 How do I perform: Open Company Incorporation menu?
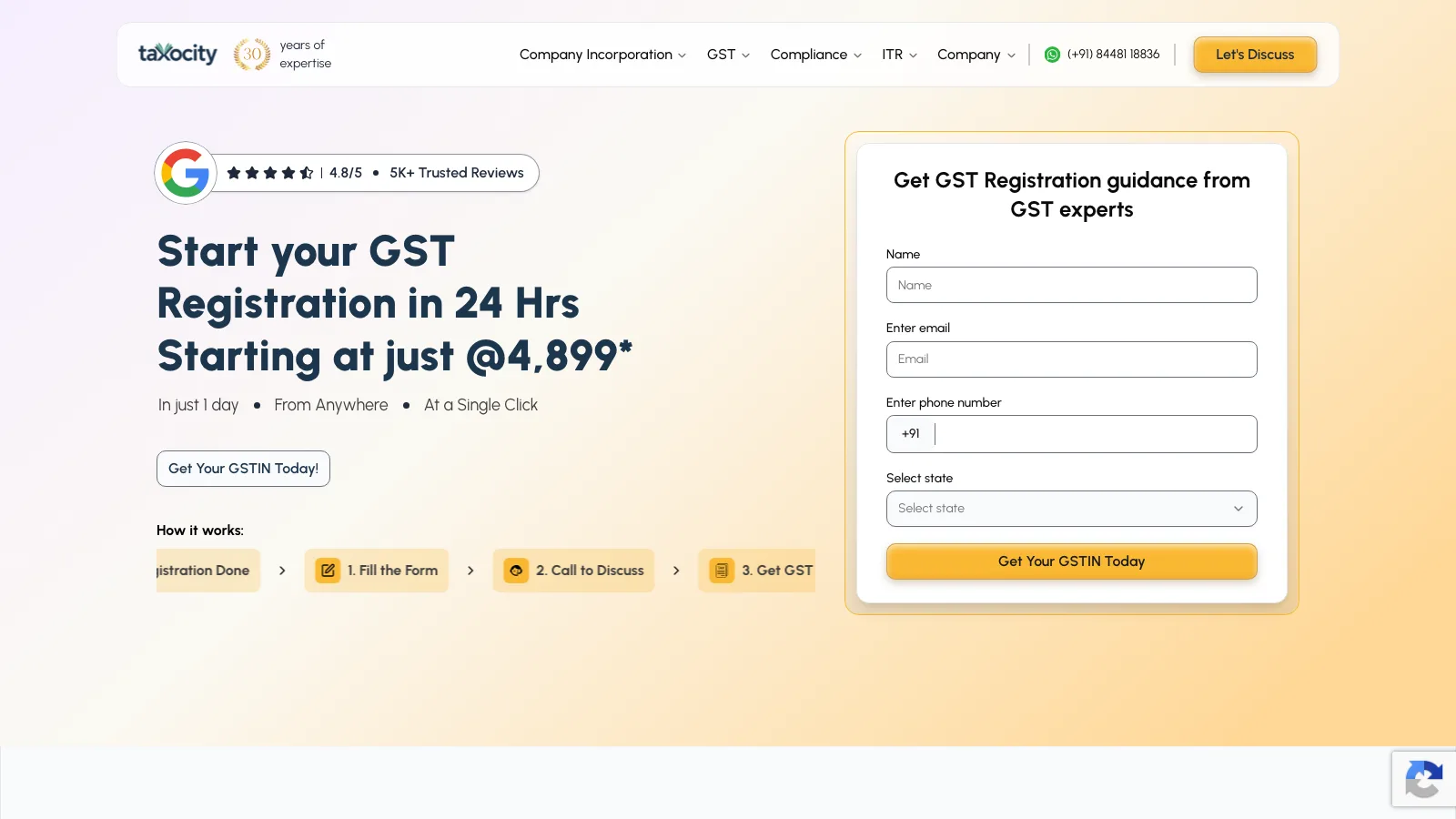[x=602, y=55]
